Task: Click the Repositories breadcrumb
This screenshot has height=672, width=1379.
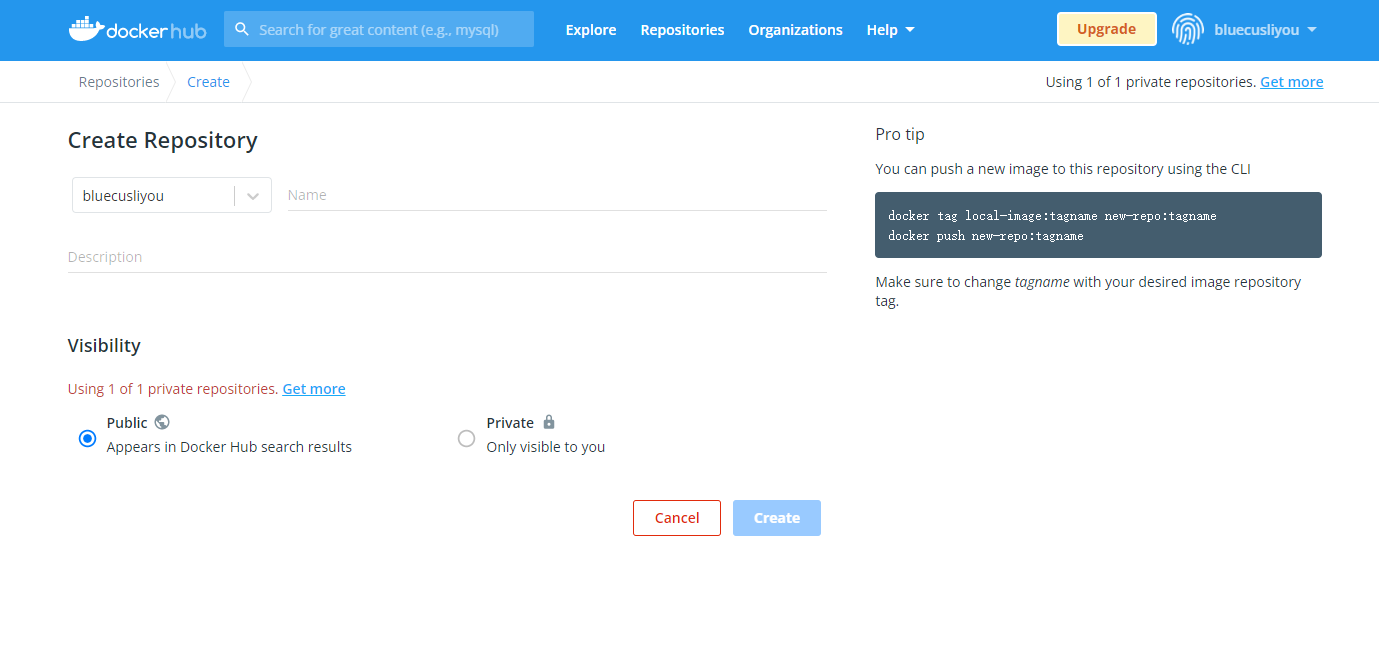Action: coord(119,82)
